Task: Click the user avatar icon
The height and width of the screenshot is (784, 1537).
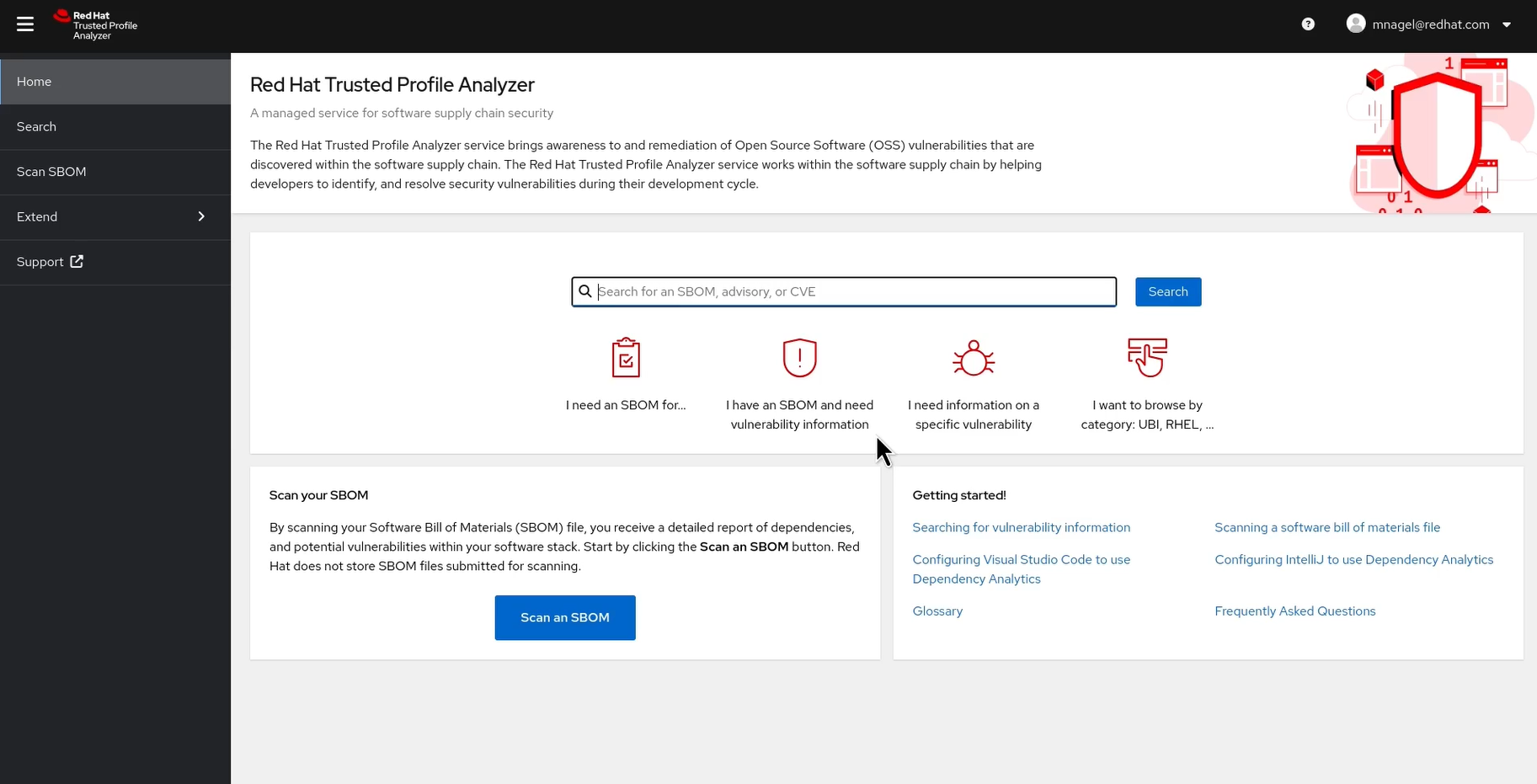Action: coord(1356,24)
